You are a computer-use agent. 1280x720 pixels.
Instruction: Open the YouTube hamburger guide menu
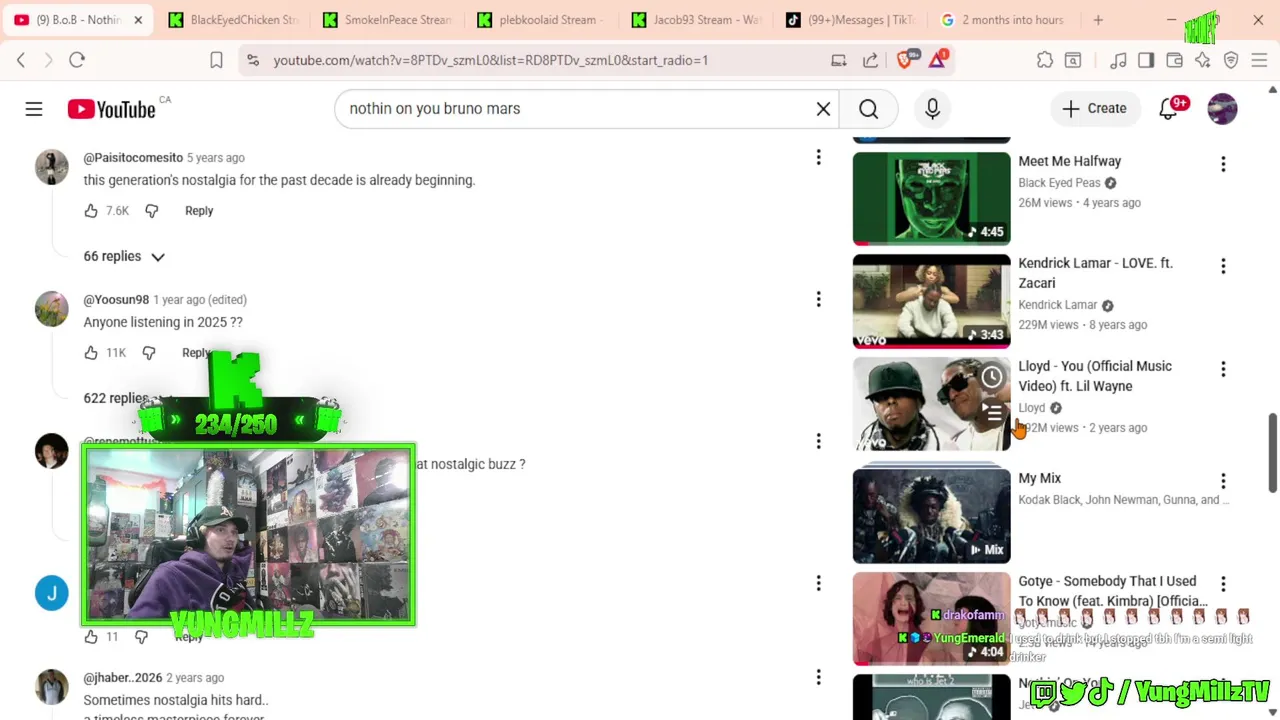coord(34,109)
